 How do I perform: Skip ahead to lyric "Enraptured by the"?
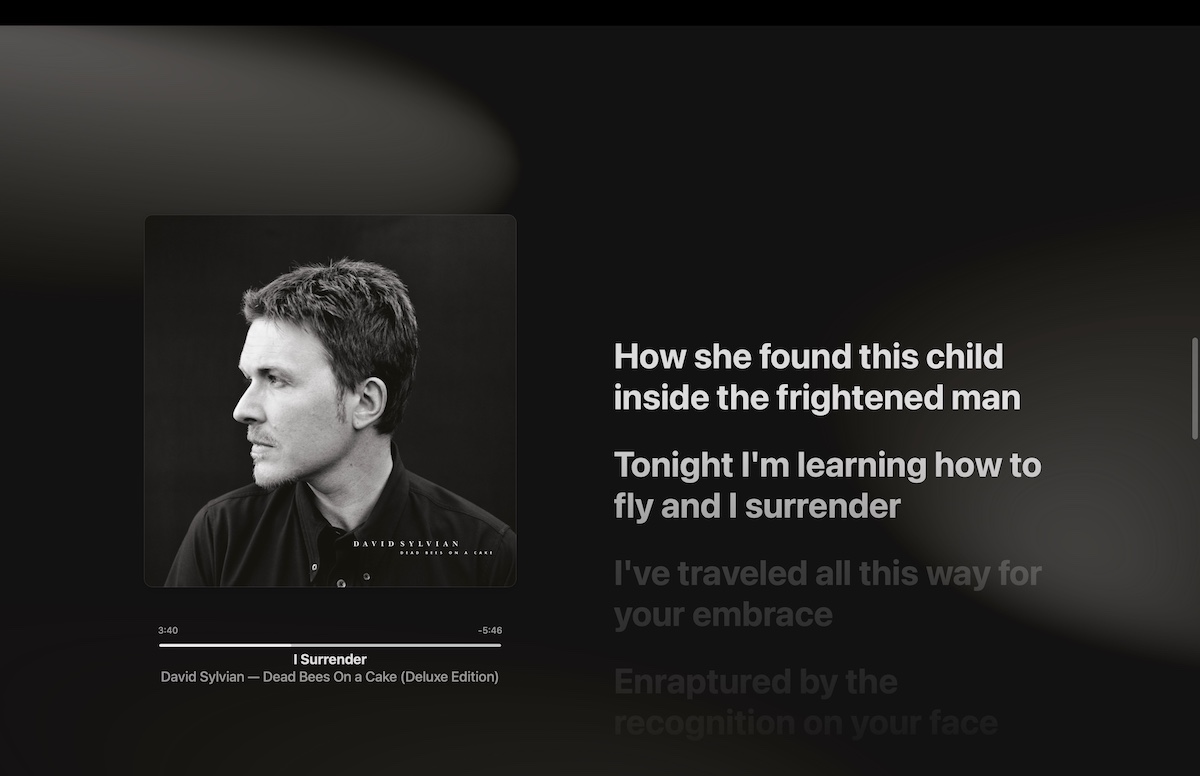pos(755,682)
